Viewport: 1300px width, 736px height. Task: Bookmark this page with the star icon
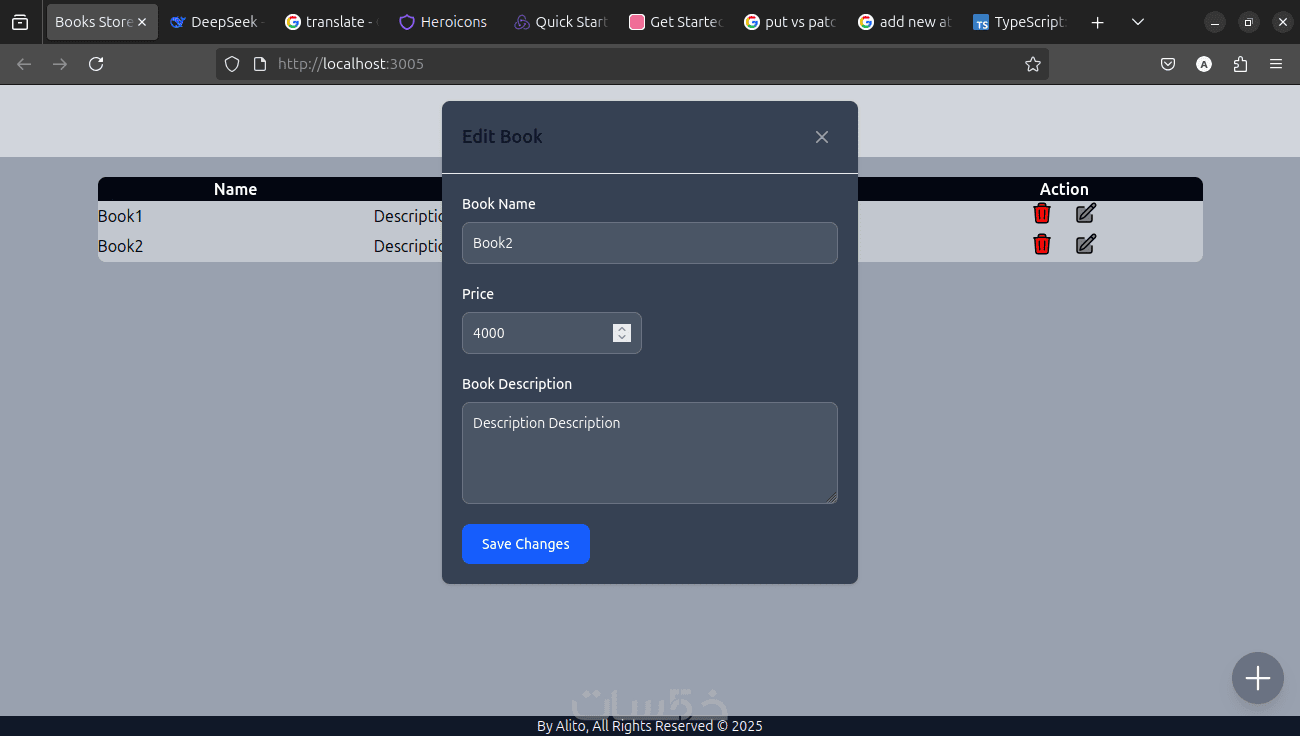1033,64
